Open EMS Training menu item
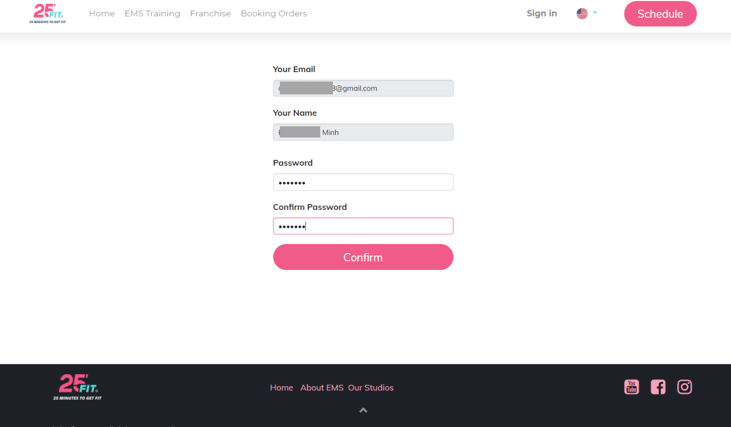 coord(152,14)
